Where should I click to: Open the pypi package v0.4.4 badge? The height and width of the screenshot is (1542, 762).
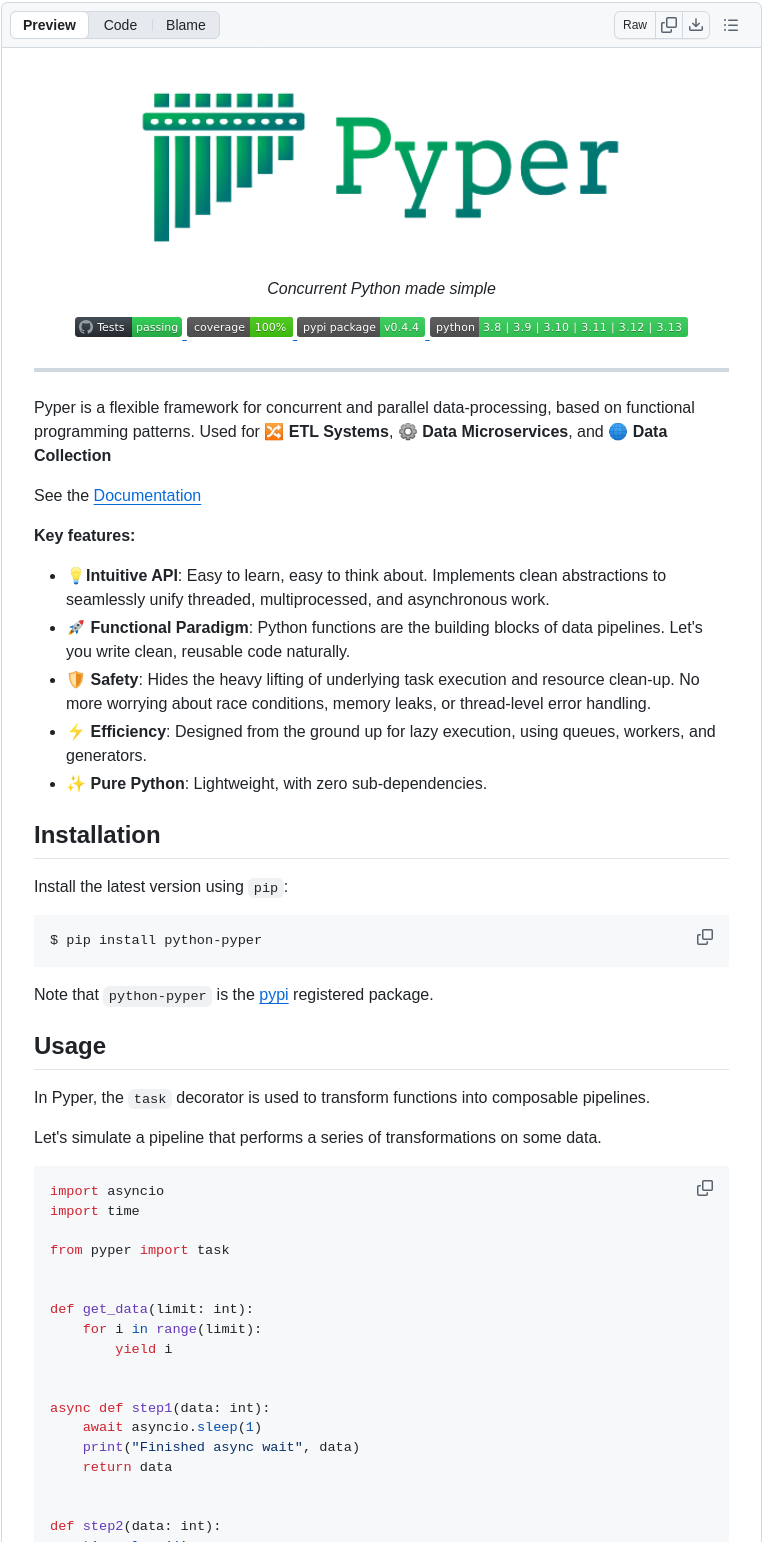(x=361, y=327)
